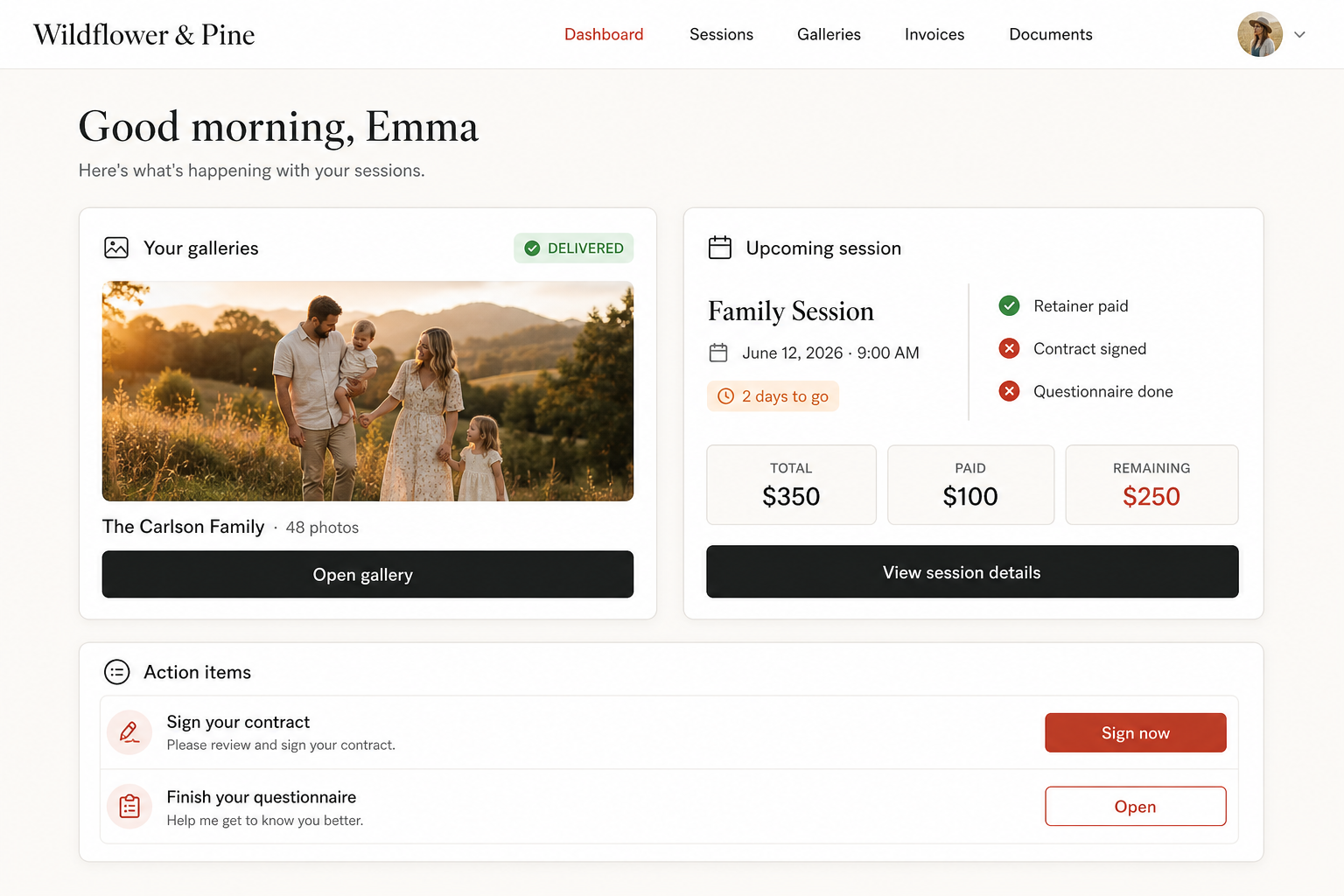Click 'Questionnaire done' status text
Viewport: 1344px width, 896px height.
pos(1103,391)
